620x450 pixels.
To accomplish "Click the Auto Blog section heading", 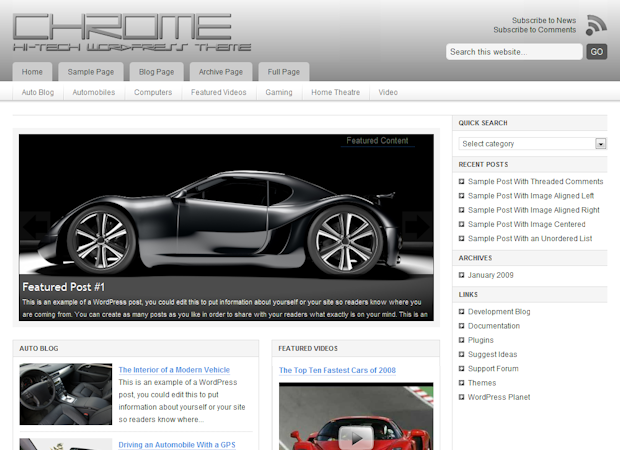I will pyautogui.click(x=39, y=348).
